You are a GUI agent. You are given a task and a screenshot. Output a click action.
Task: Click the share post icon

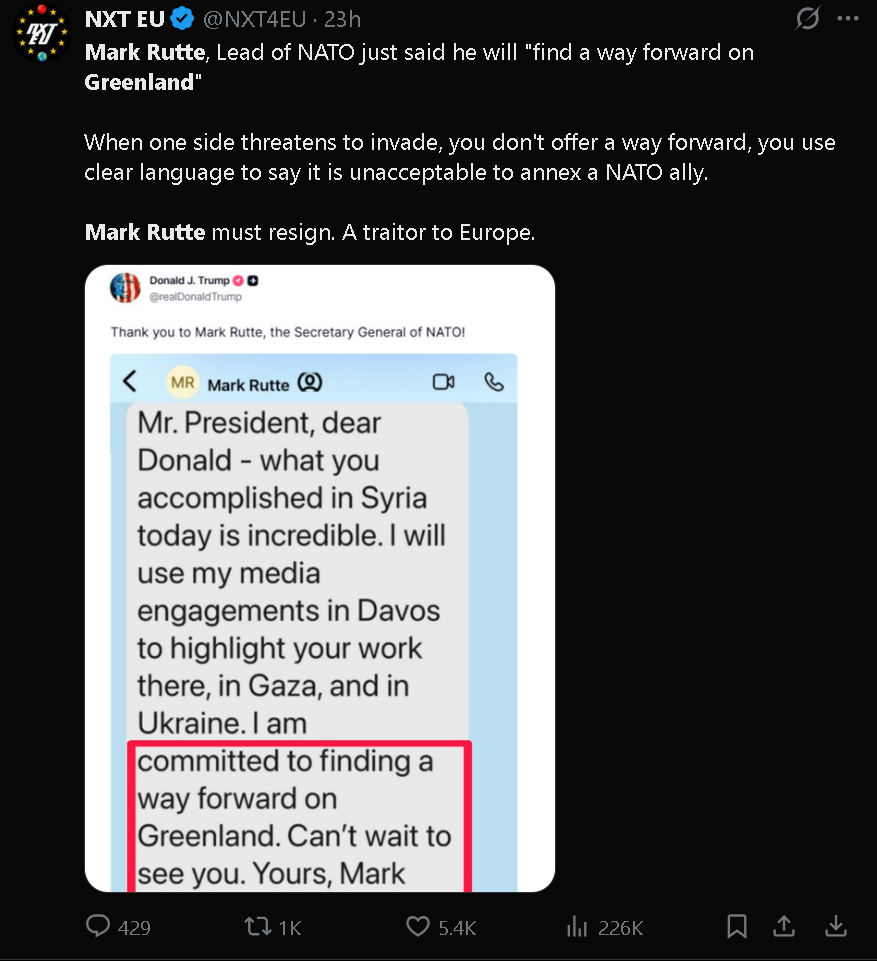pos(785,927)
